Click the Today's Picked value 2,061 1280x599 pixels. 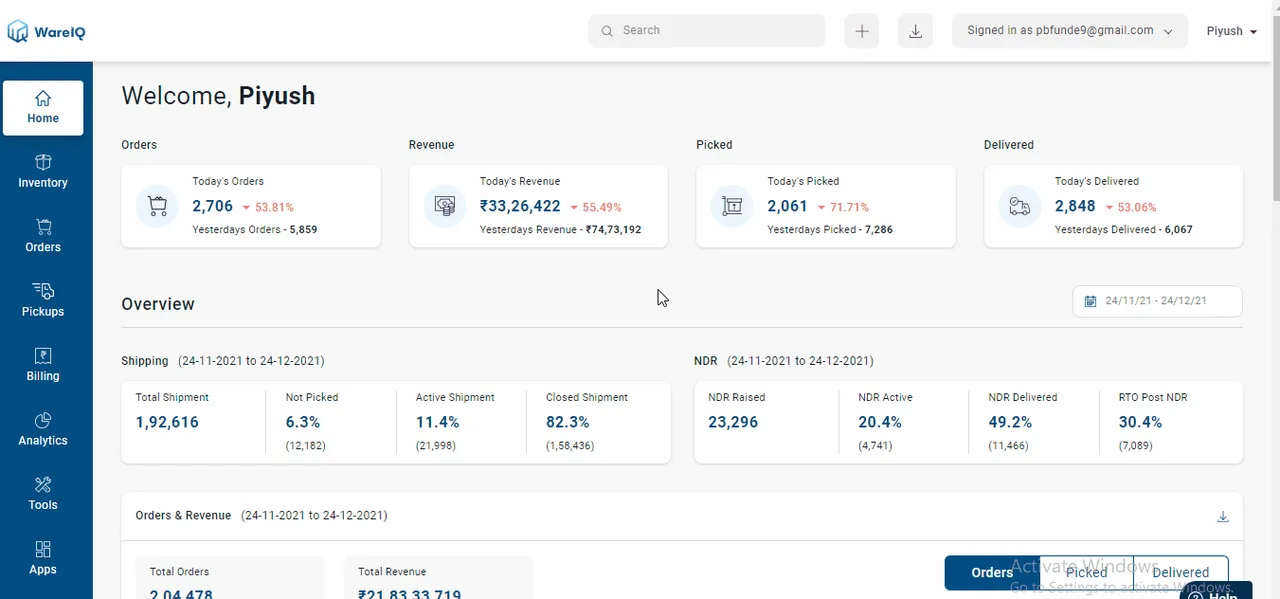[x=787, y=206]
